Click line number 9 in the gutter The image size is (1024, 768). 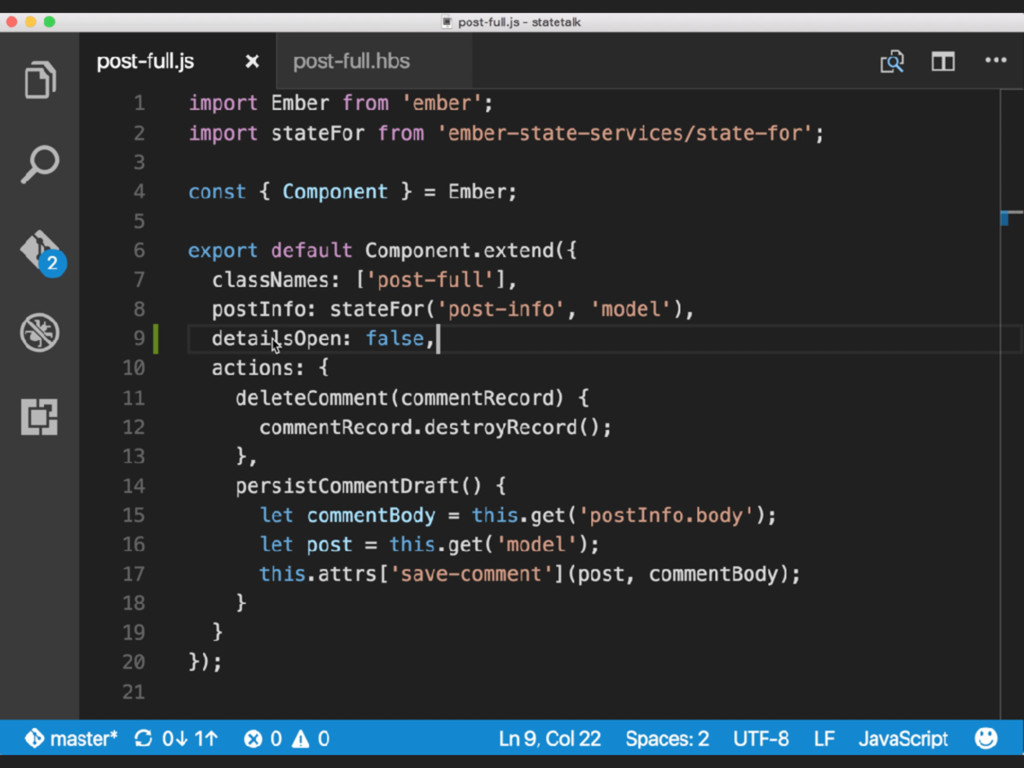pos(139,338)
